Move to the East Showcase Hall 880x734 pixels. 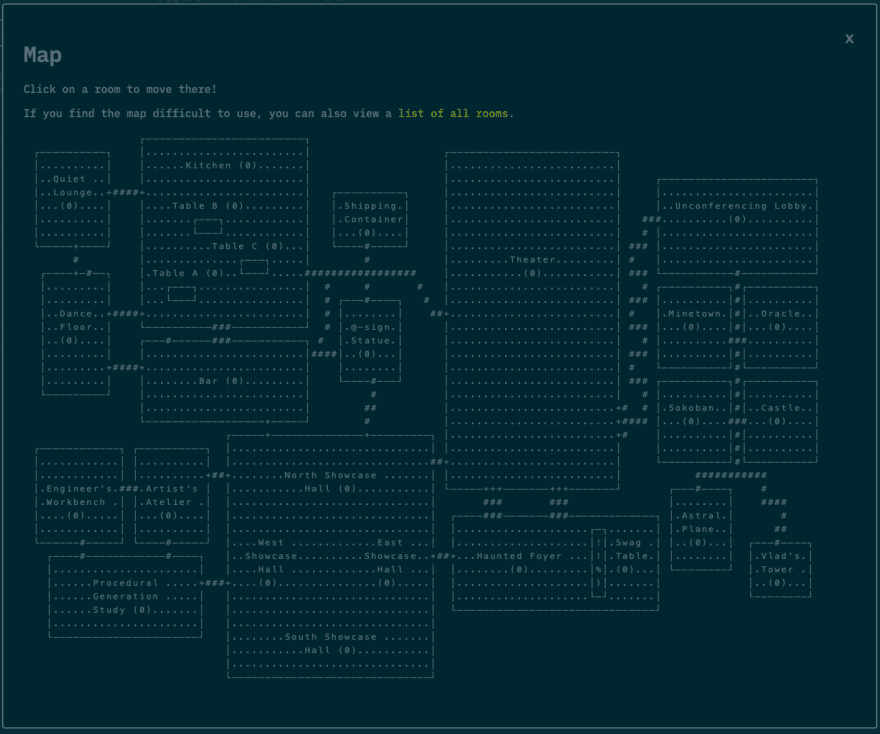(390, 563)
